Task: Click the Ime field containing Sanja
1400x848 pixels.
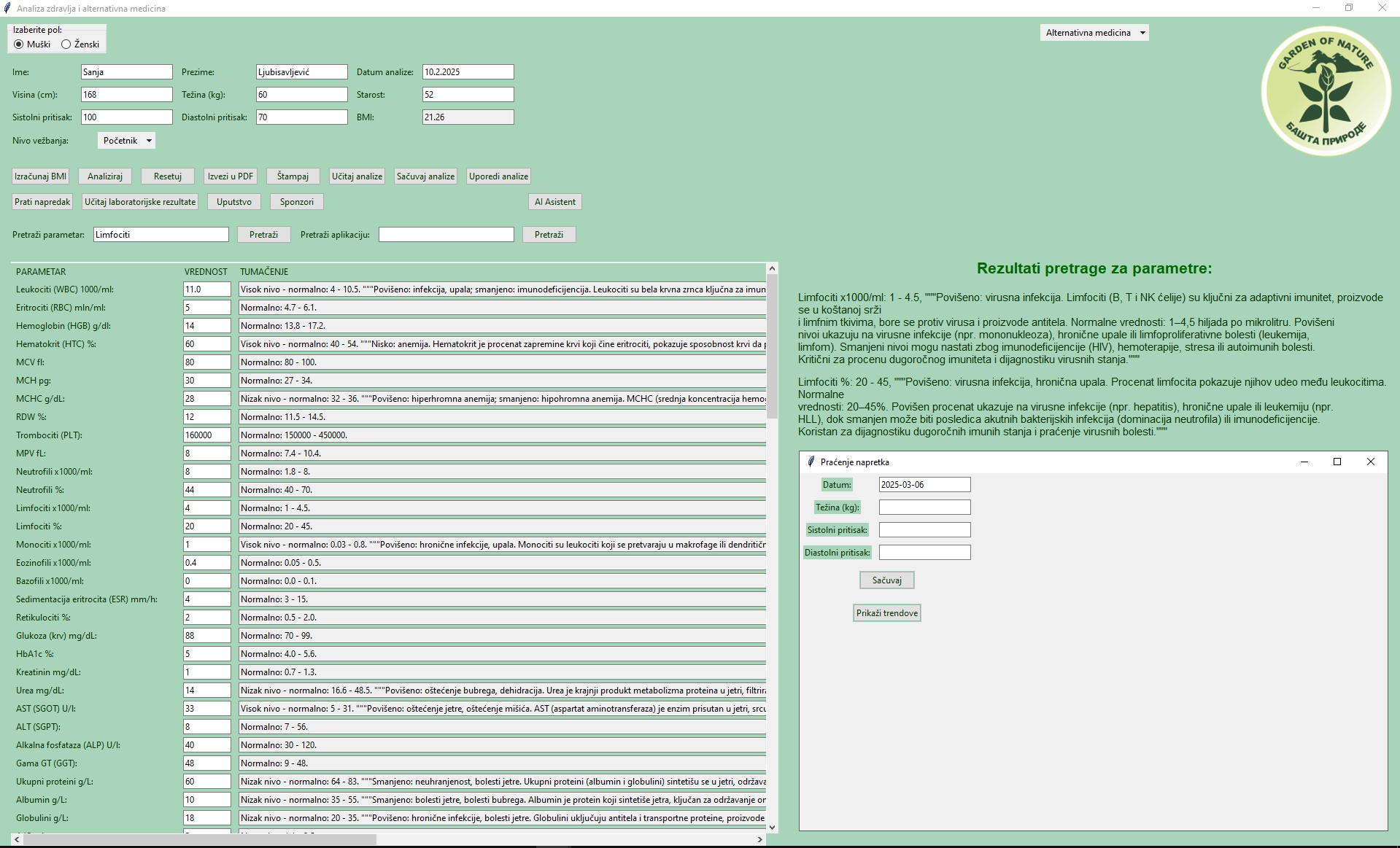Action: click(127, 72)
